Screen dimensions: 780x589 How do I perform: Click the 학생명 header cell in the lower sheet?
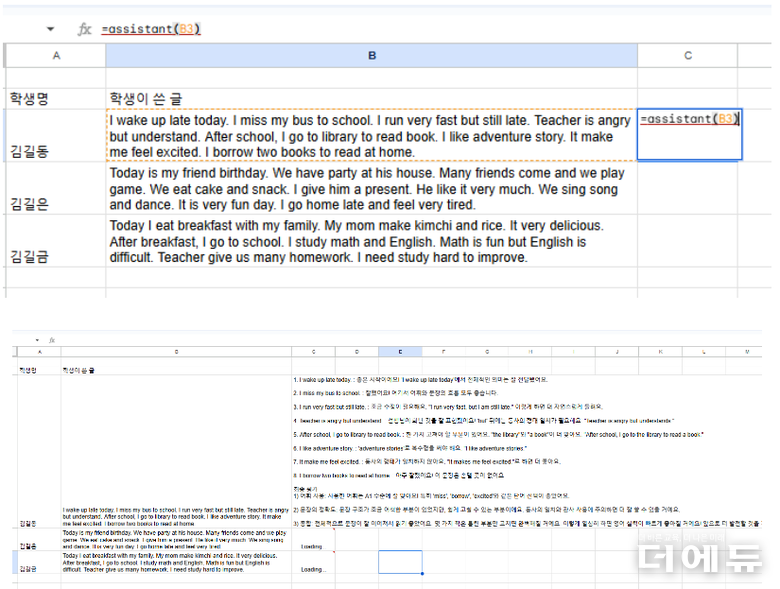point(39,370)
